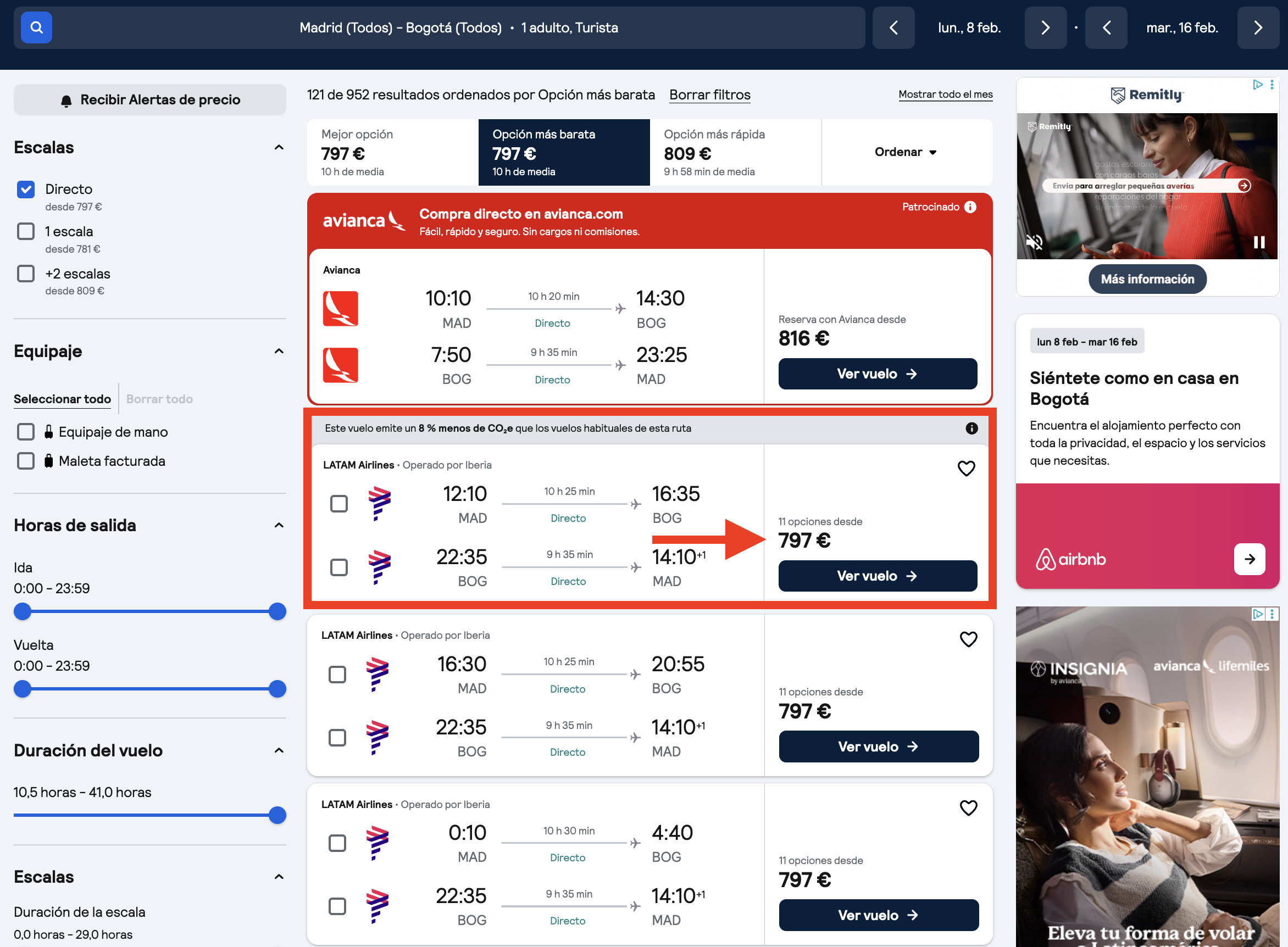Click the Duración del vuelo slider handle
Screen dimensions: 1288x947
(277, 815)
